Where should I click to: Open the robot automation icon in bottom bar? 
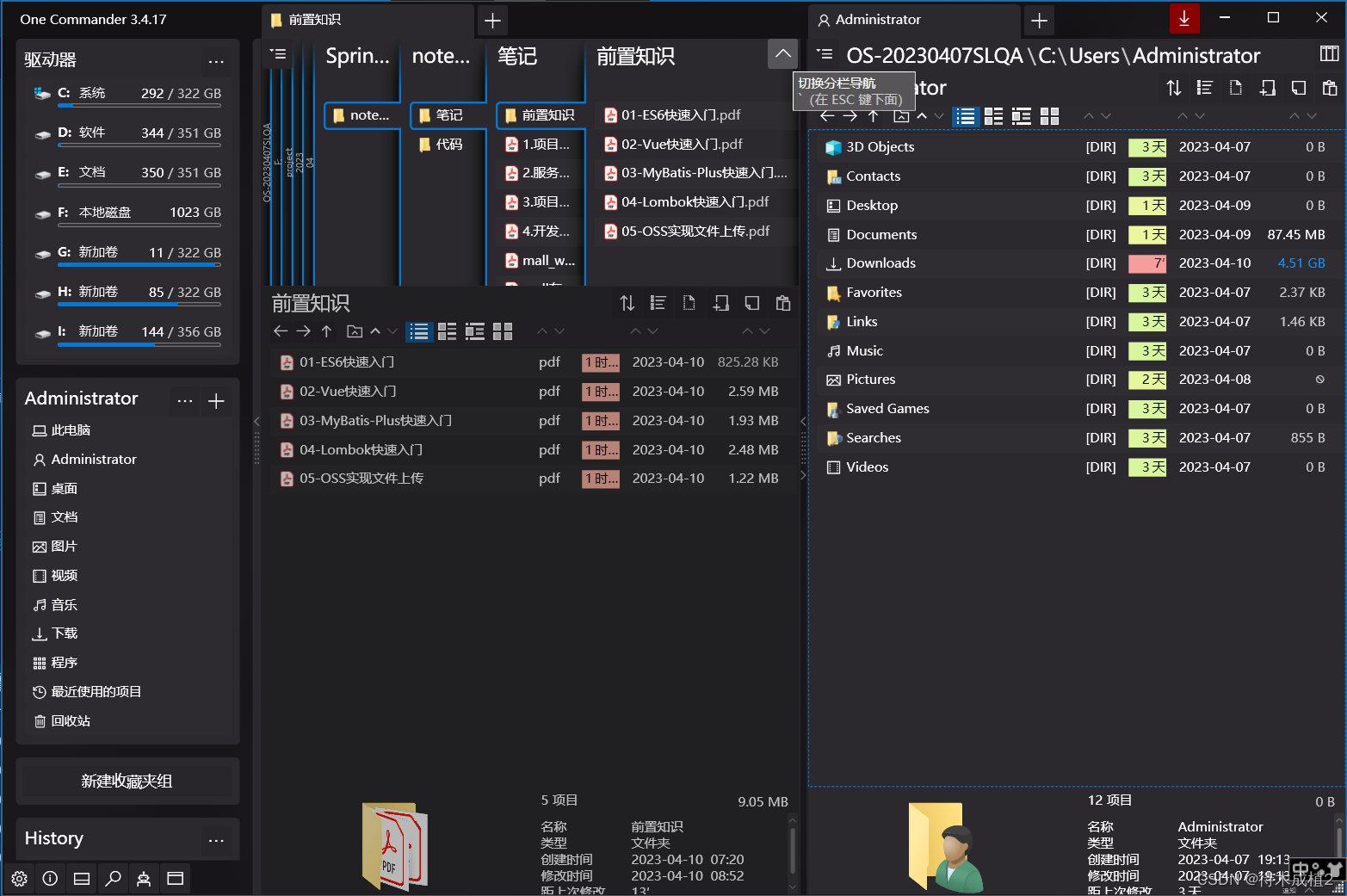(144, 879)
